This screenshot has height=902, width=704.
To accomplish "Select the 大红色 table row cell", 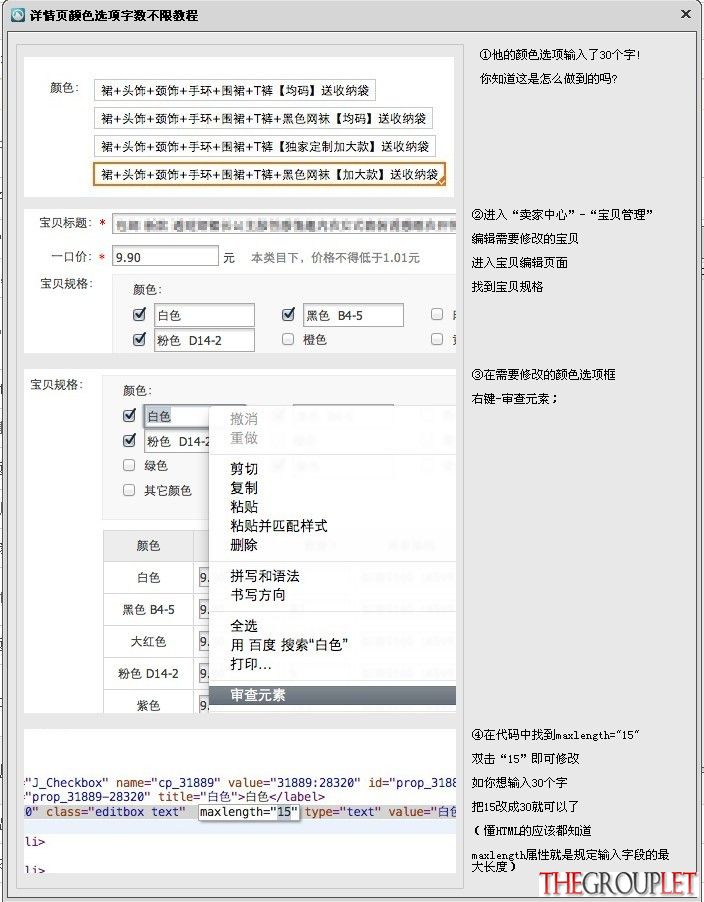I will point(148,641).
